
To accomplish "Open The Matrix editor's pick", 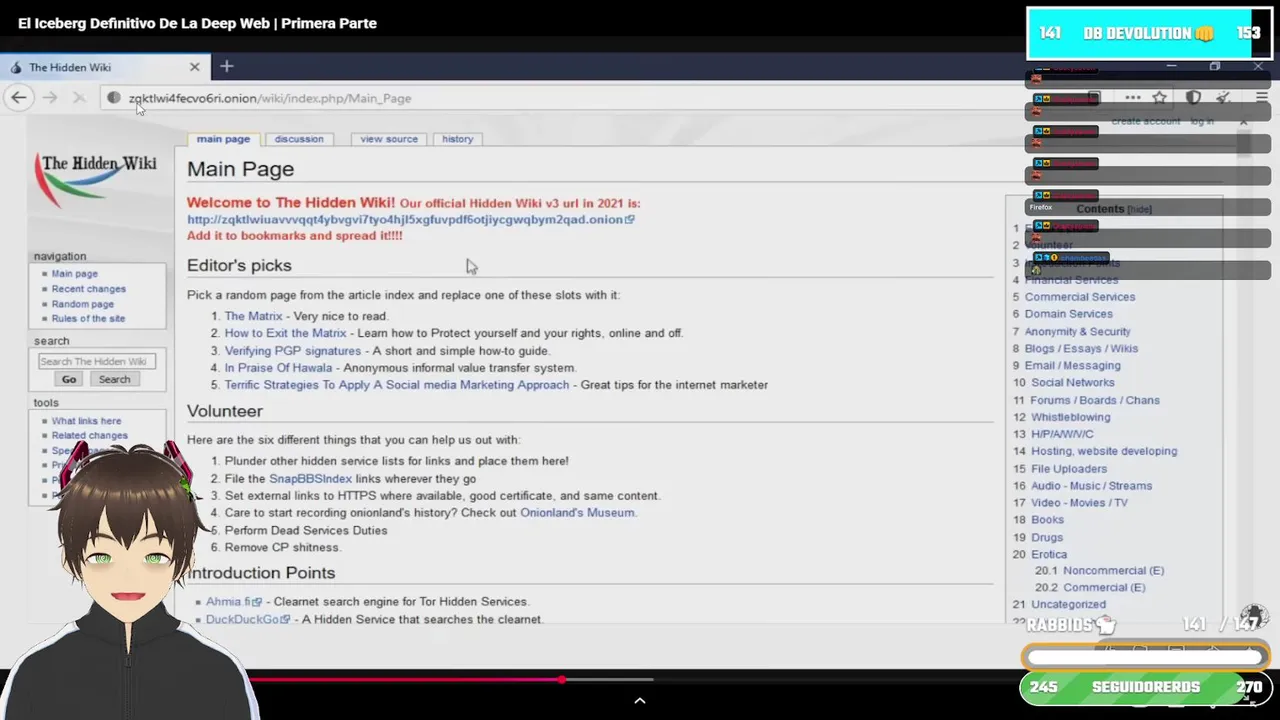I will pos(253,316).
